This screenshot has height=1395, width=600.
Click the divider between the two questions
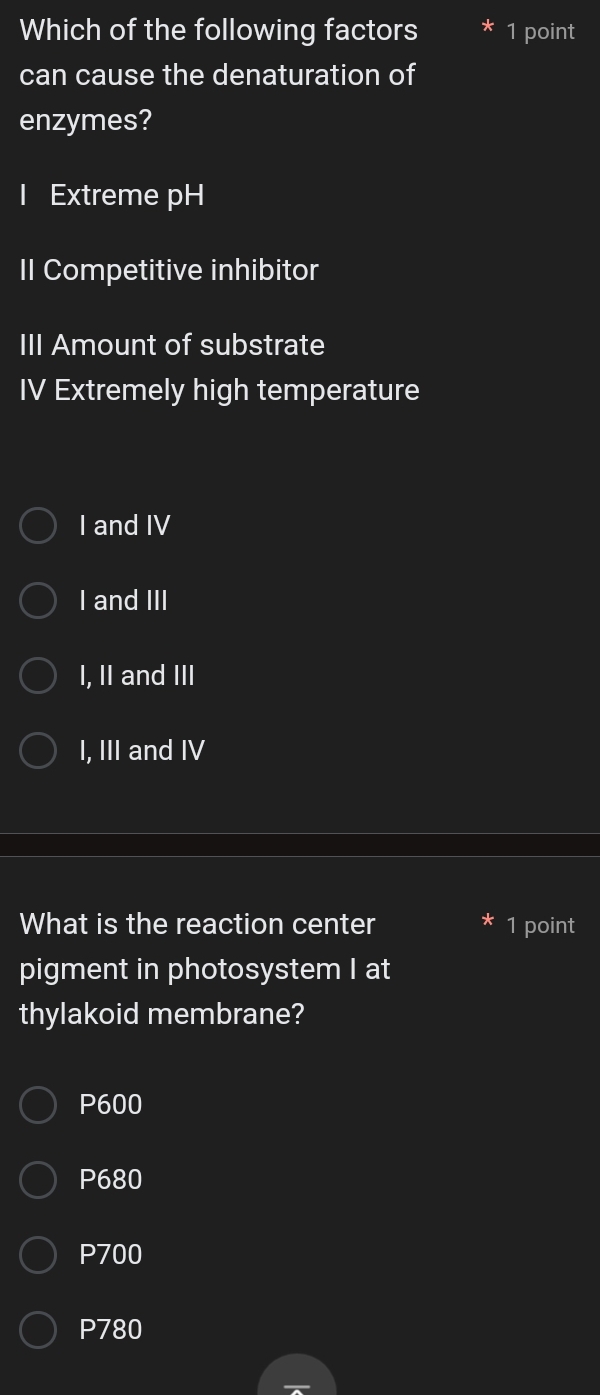point(300,846)
